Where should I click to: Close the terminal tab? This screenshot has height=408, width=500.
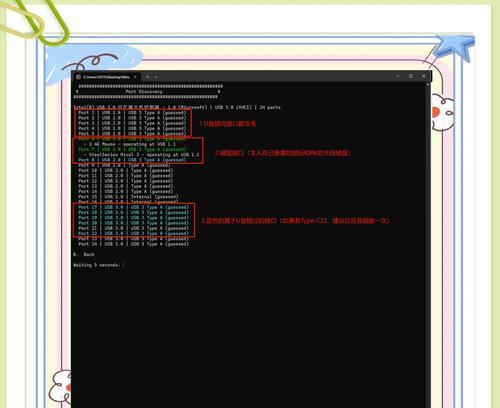[x=135, y=77]
